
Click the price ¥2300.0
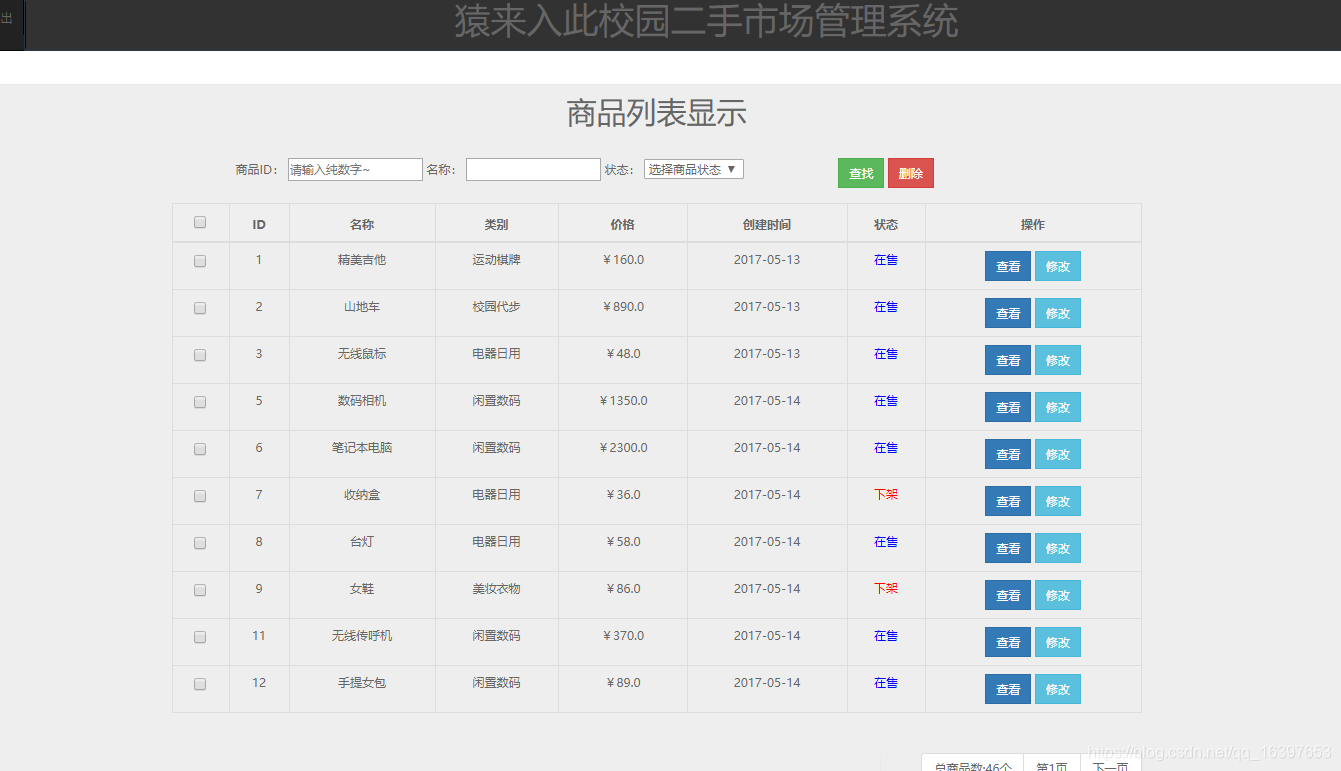pos(623,448)
